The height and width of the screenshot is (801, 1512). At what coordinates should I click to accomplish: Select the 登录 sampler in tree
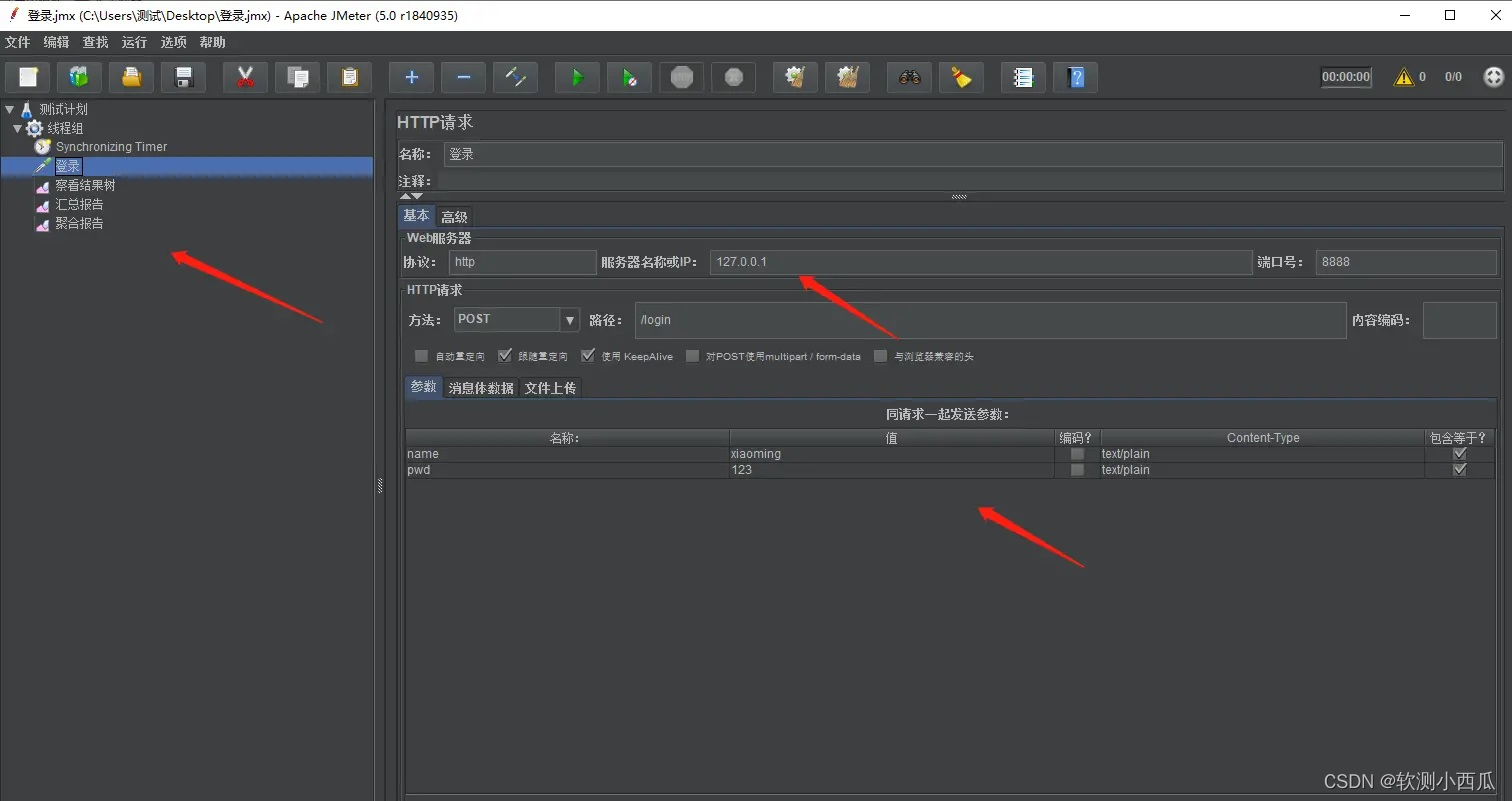68,166
